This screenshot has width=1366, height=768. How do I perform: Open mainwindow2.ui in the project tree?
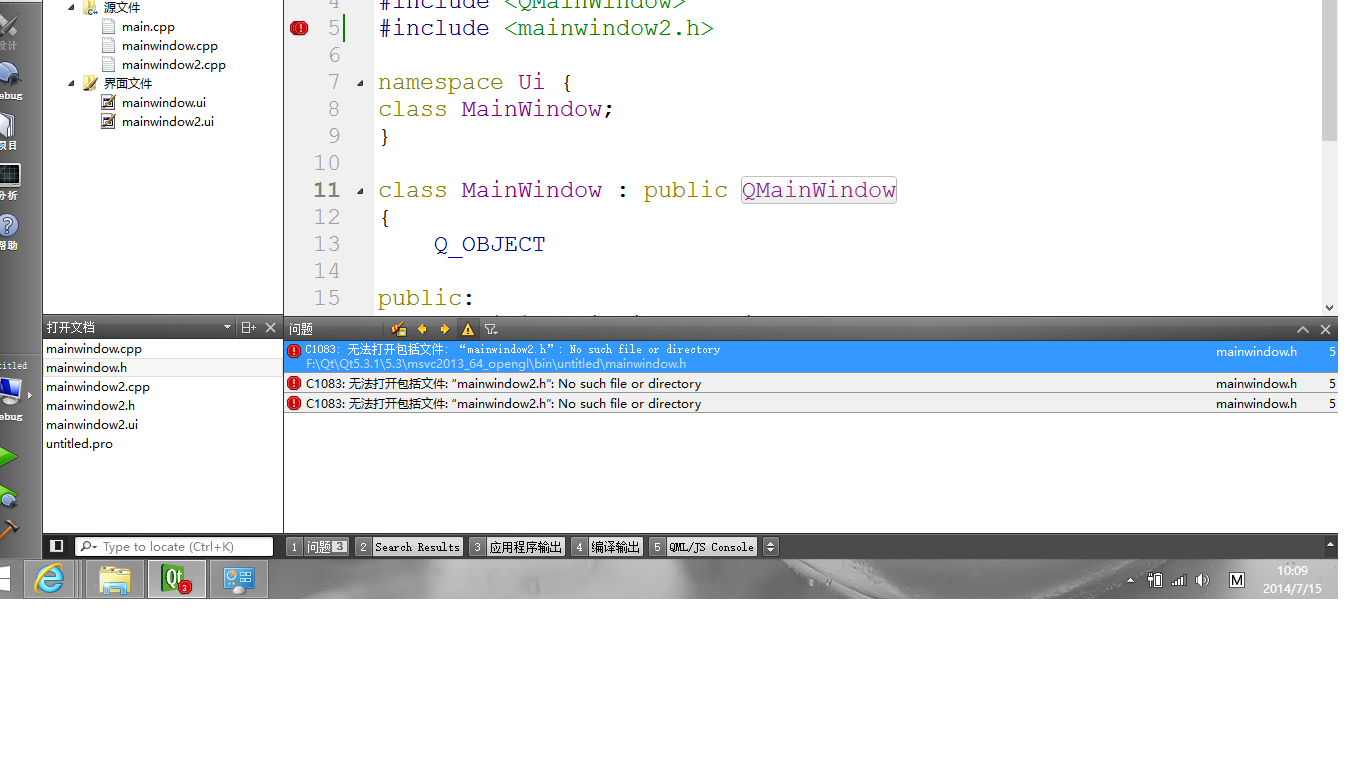point(167,122)
